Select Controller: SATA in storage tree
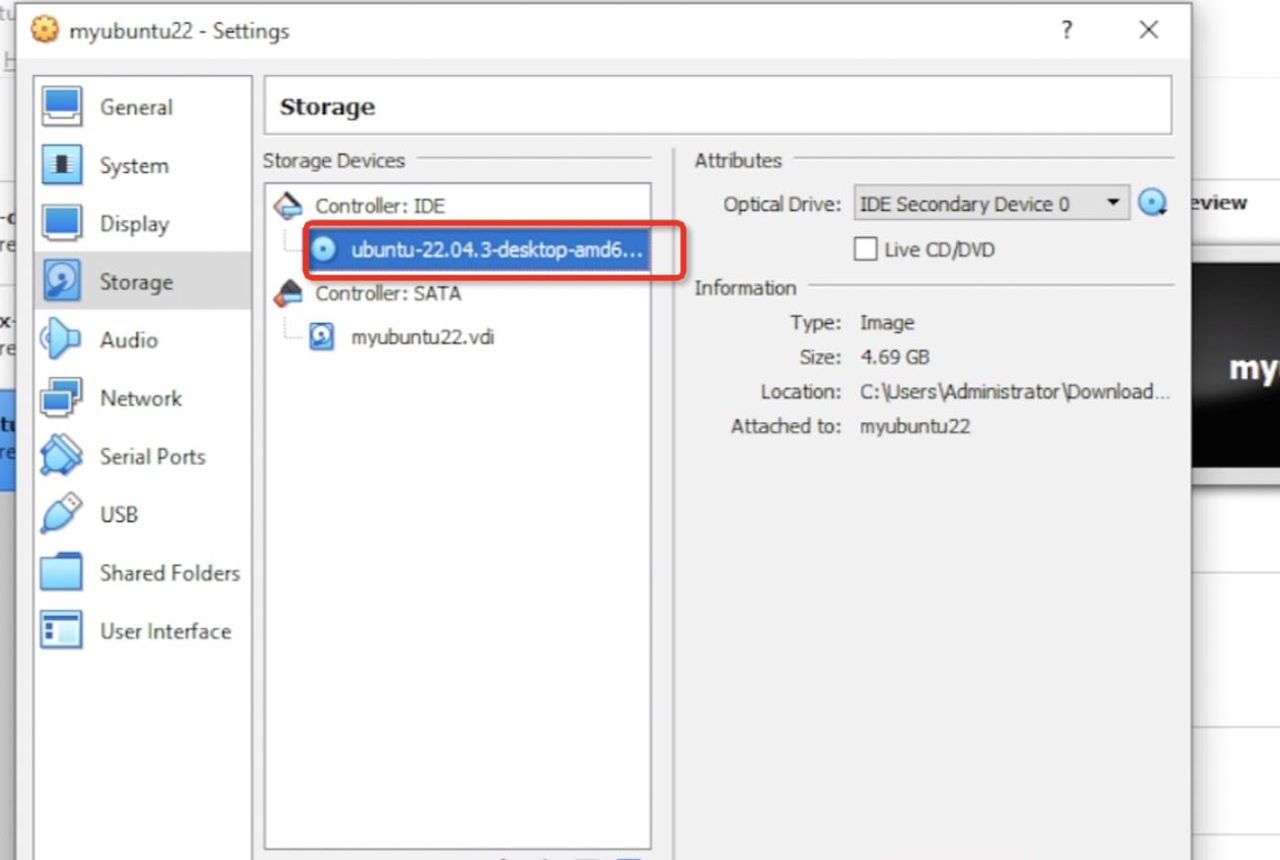This screenshot has width=1280, height=860. tap(388, 294)
